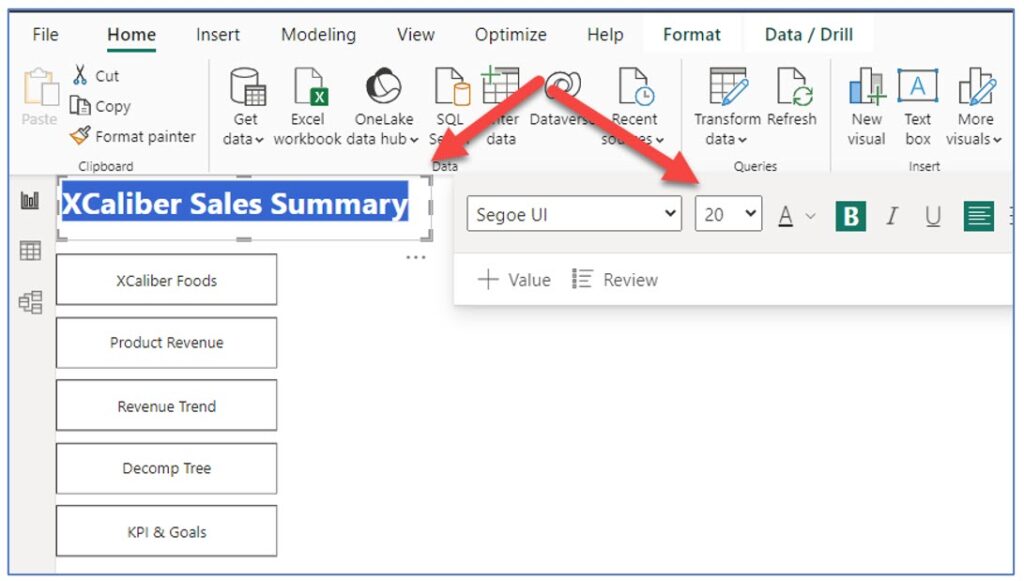
Task: Connect to SQL Server source
Action: pyautogui.click(x=451, y=106)
